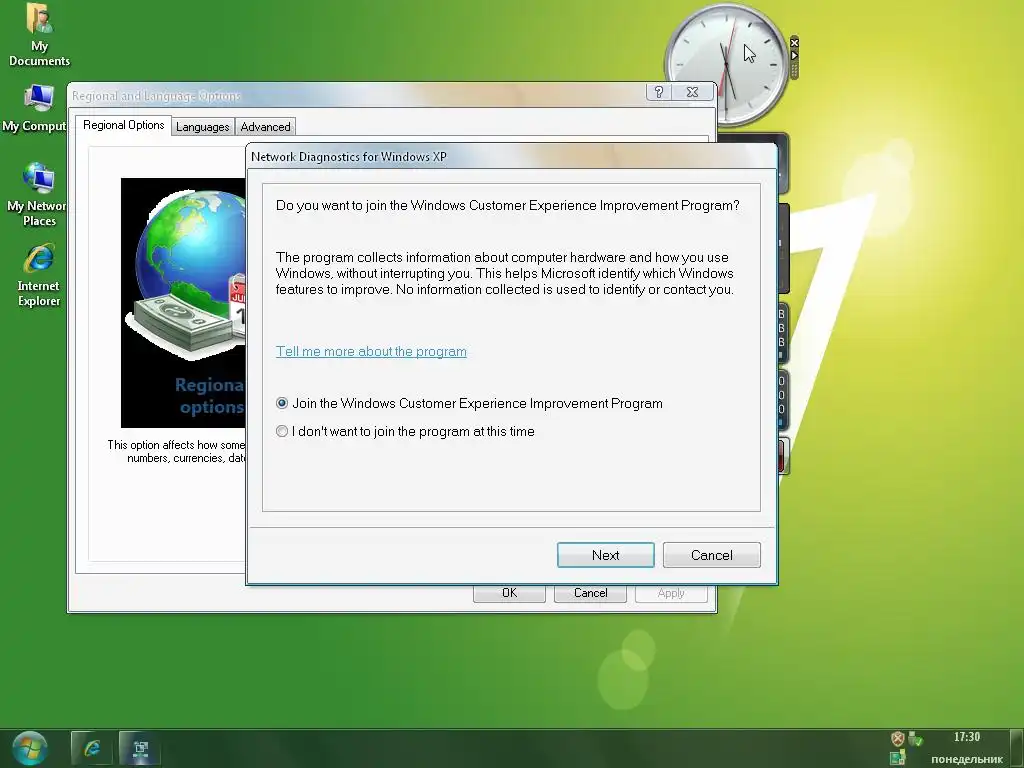Viewport: 1024px width, 768px height.
Task: Switch to the Advanced tab
Action: [265, 127]
